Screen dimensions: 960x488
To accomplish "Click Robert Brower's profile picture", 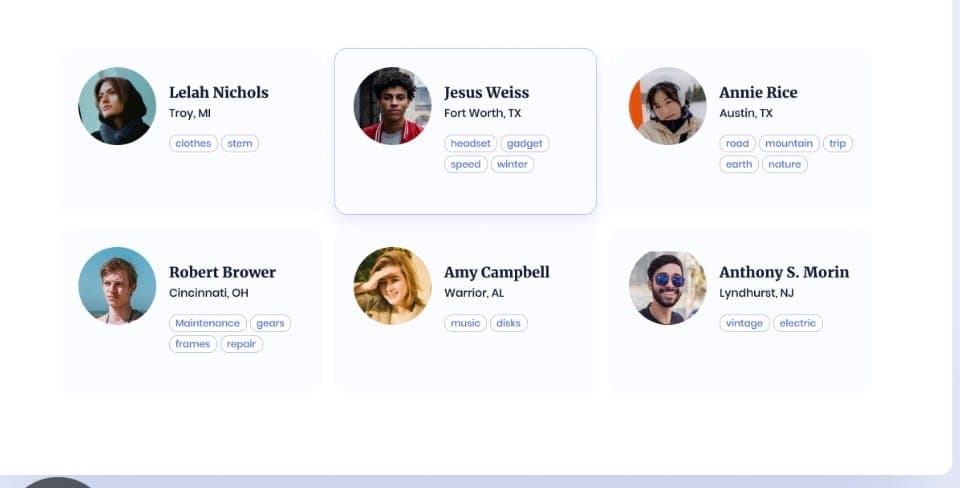I will [117, 286].
